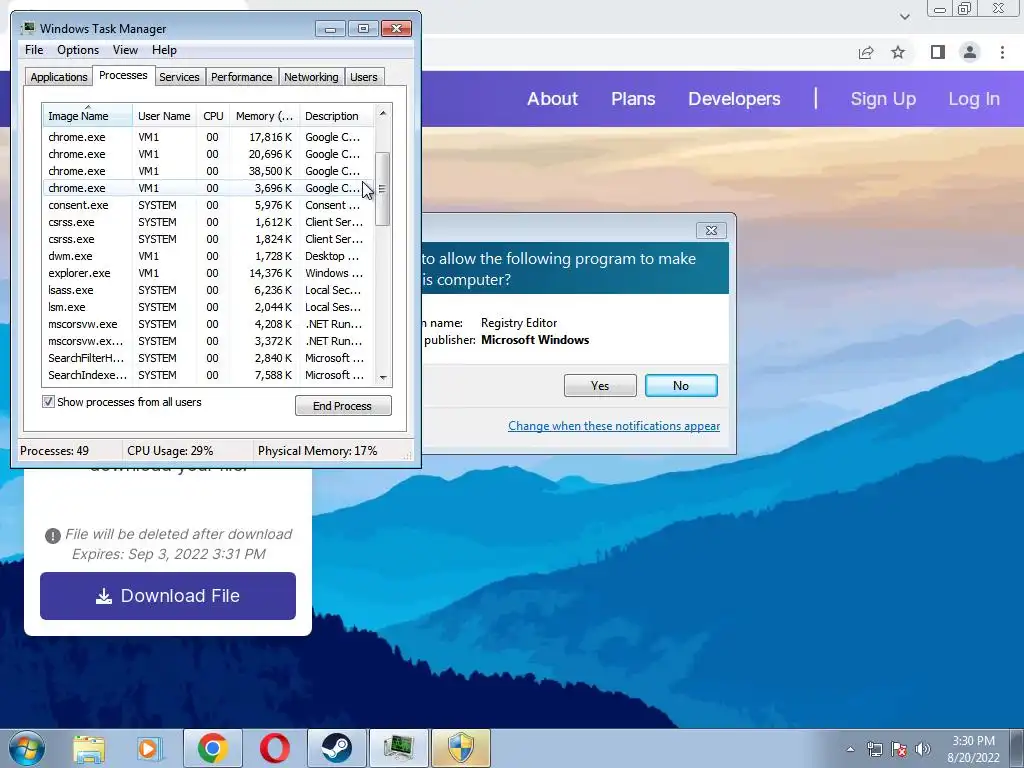Select the SearchIndexe... process row
This screenshot has height=768, width=1024.
click(x=208, y=375)
